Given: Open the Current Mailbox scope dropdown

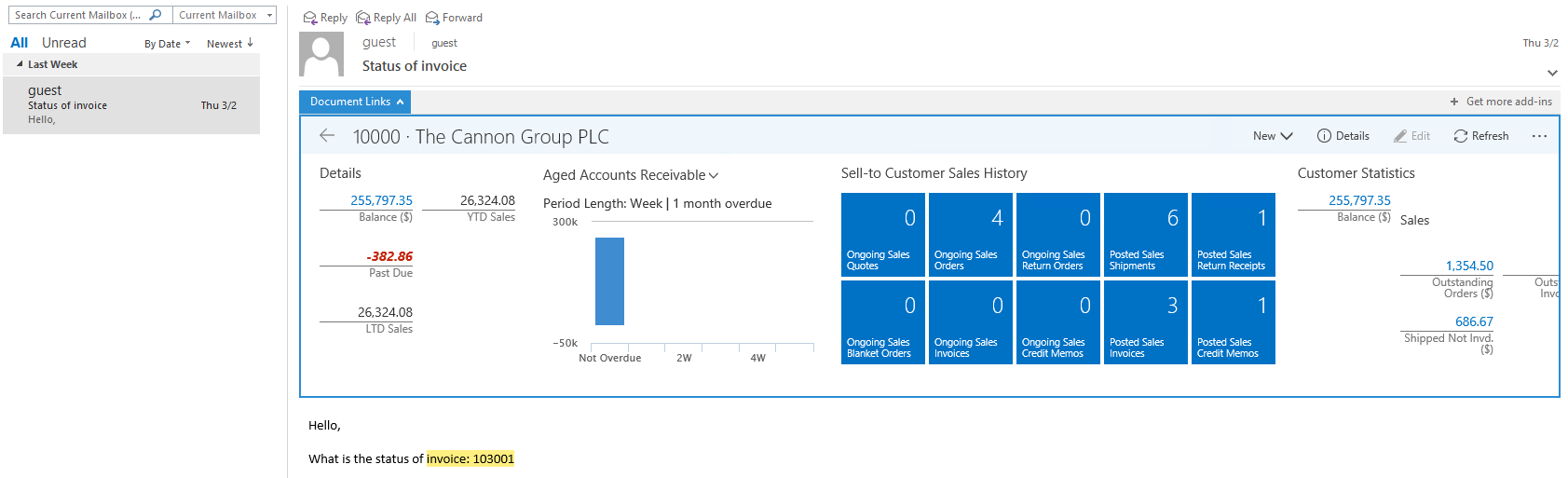Looking at the screenshot, I should 225,15.
